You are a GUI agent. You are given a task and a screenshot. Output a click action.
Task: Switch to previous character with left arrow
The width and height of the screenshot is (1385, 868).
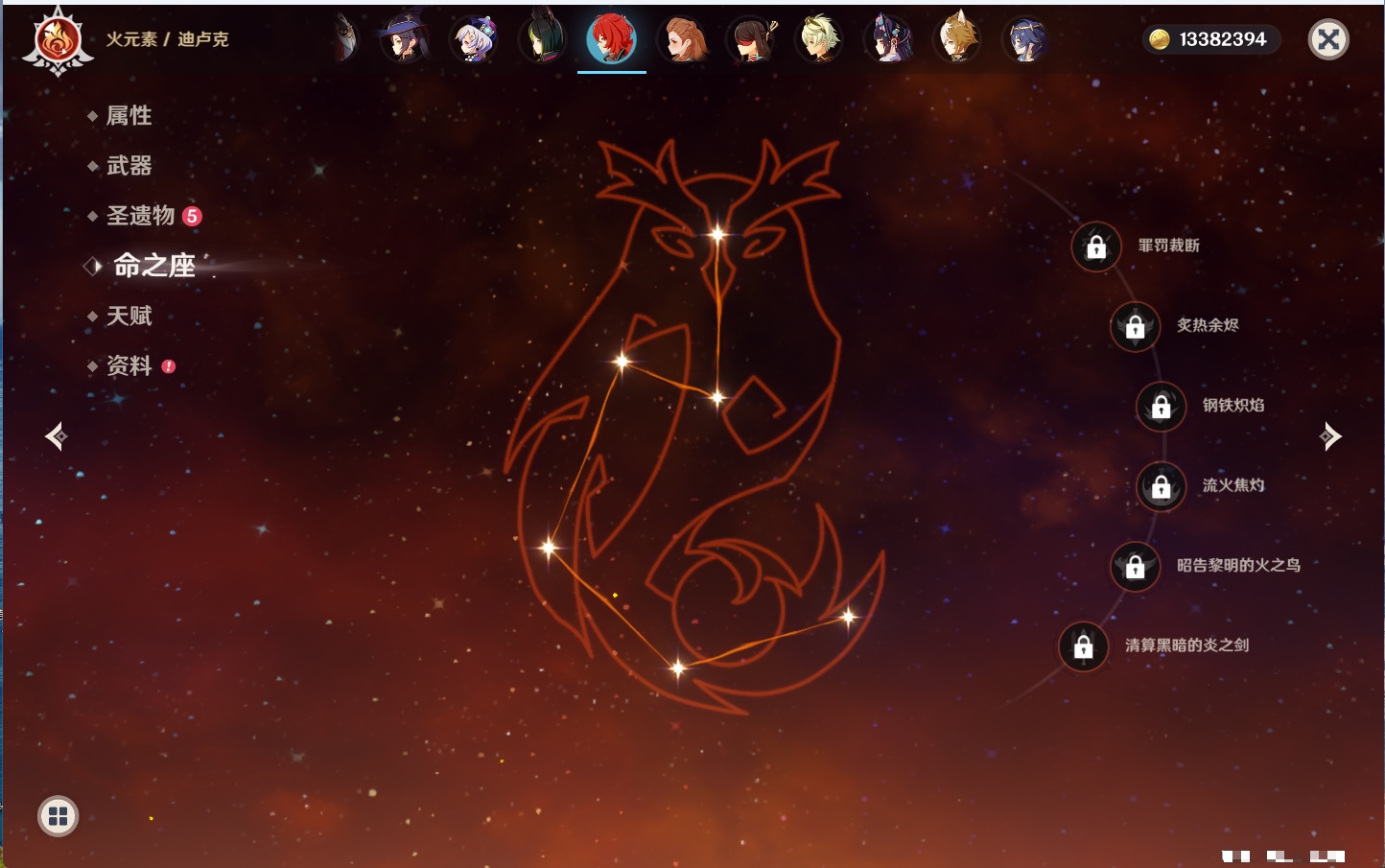coord(56,436)
